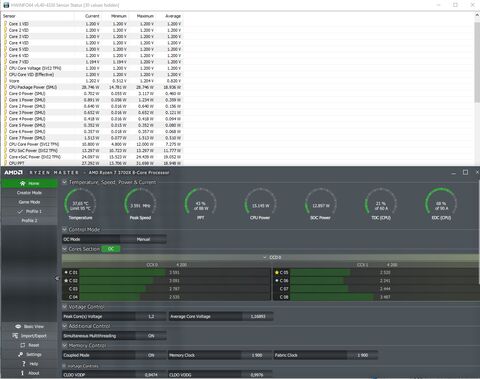This screenshot has height=379, width=480.
Task: Click the Average Core Voltage value
Action: pyautogui.click(x=258, y=316)
